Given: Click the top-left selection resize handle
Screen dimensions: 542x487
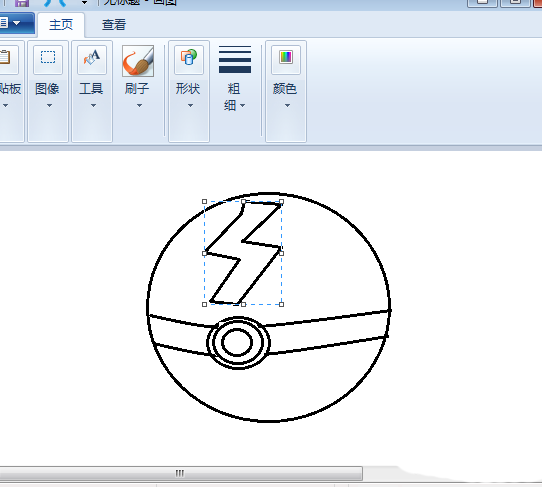Looking at the screenshot, I should click(x=204, y=202).
